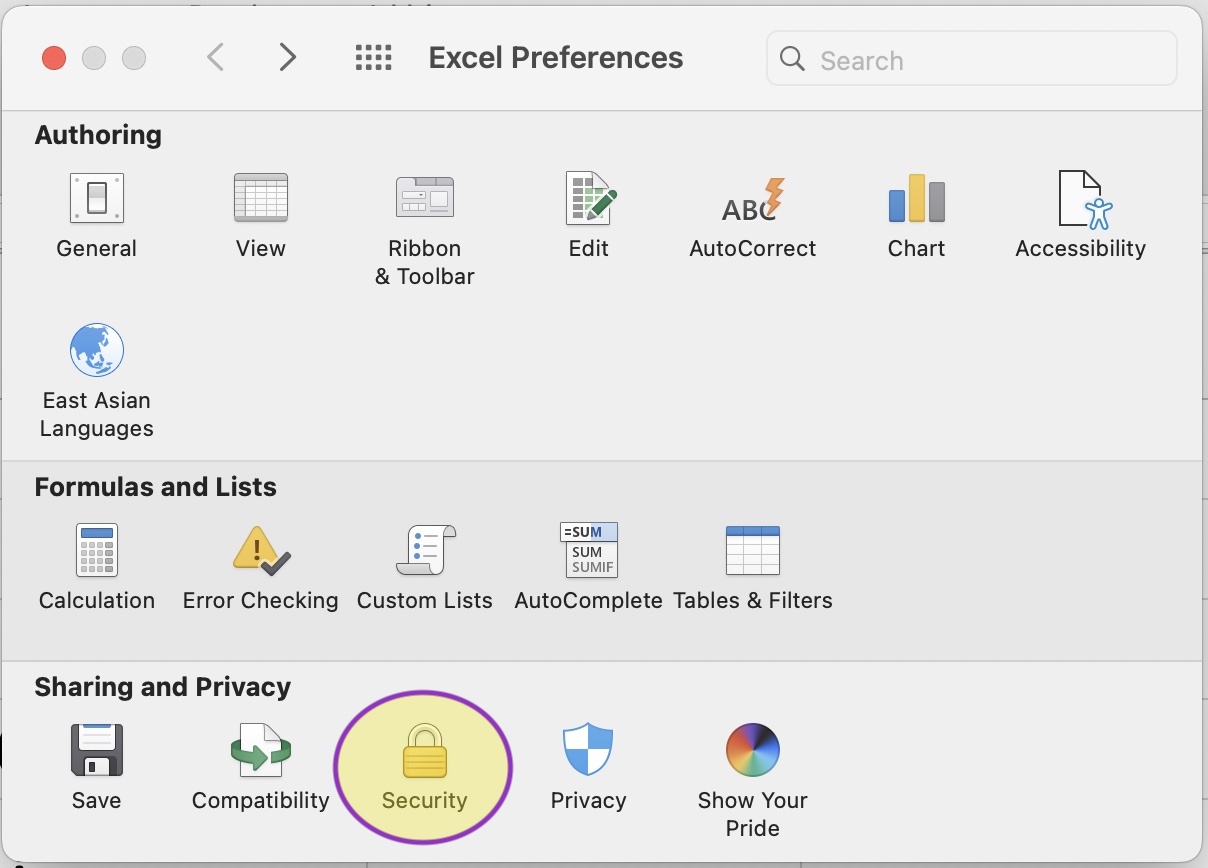Image resolution: width=1208 pixels, height=868 pixels.
Task: Go back with the left chevron
Action: coord(215,58)
